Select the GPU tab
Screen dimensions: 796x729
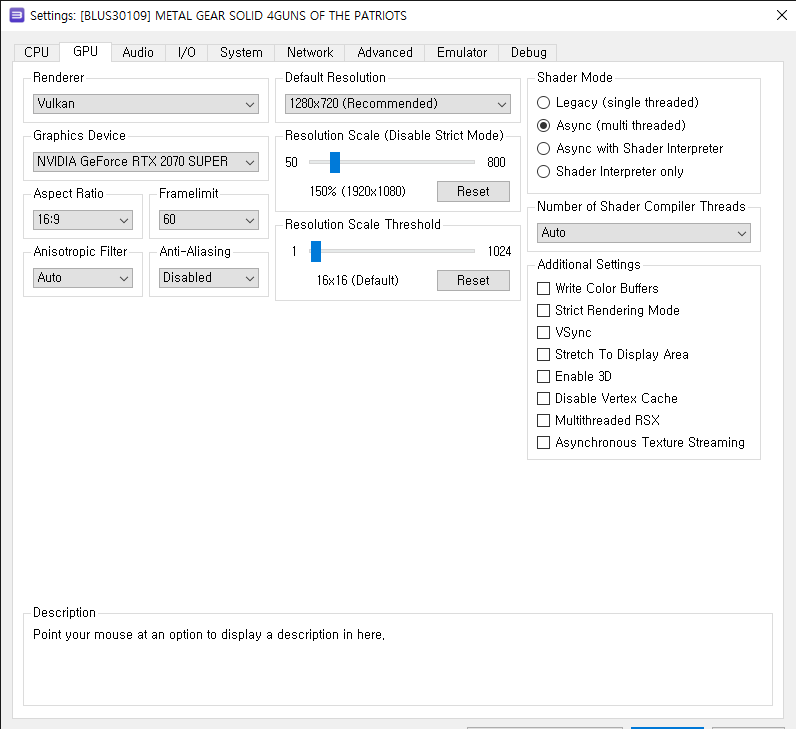pos(85,51)
